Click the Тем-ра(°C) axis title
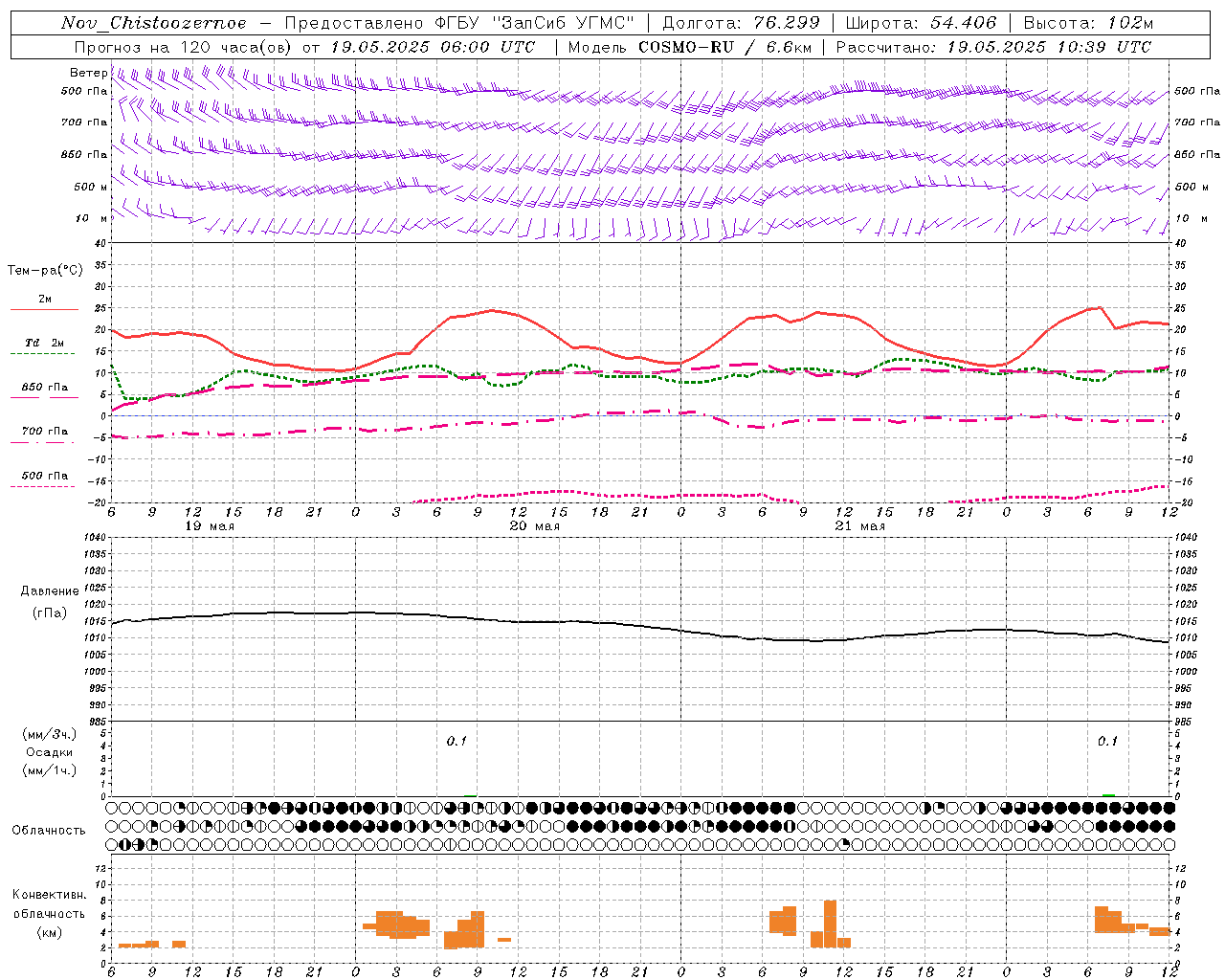1225x980 pixels. (x=45, y=271)
